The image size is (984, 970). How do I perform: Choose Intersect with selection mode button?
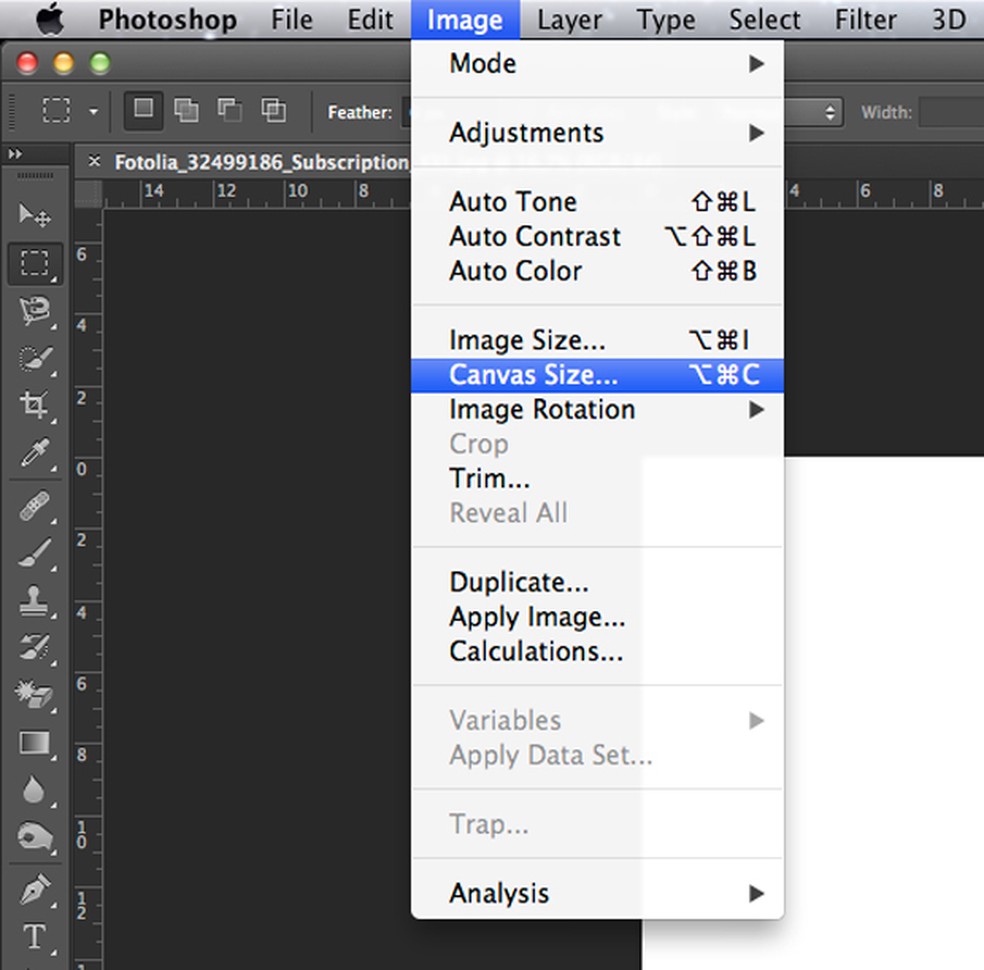274,110
